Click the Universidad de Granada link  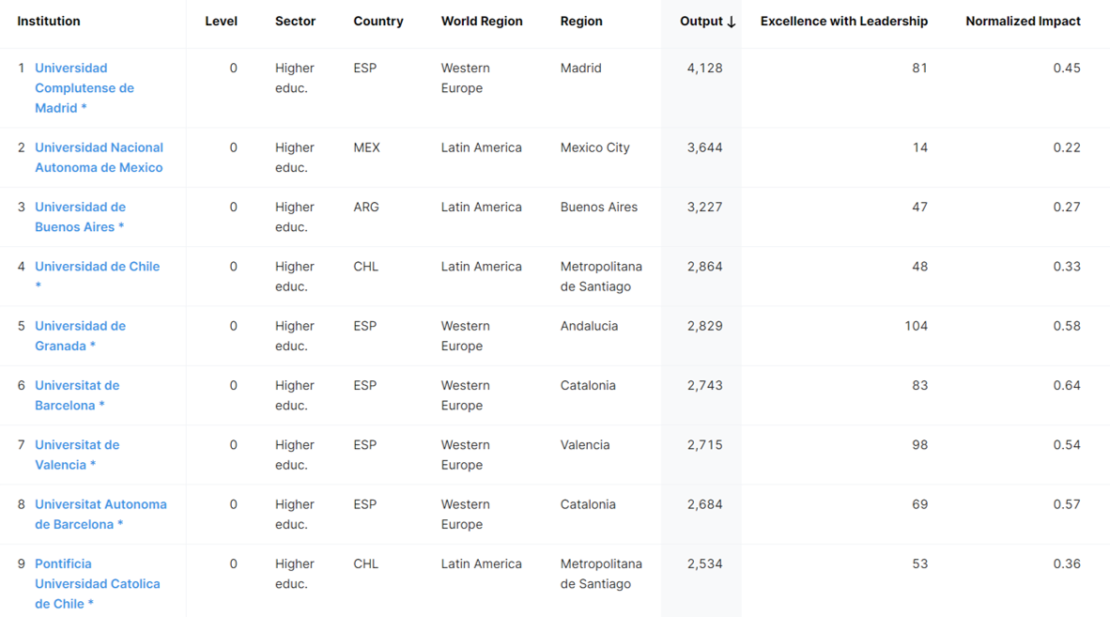(x=80, y=336)
